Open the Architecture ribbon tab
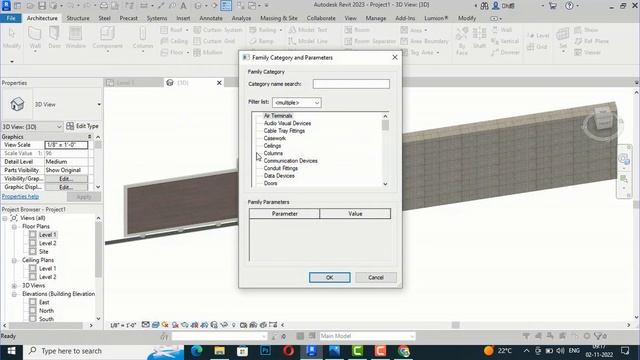640x360 pixels. (42, 18)
